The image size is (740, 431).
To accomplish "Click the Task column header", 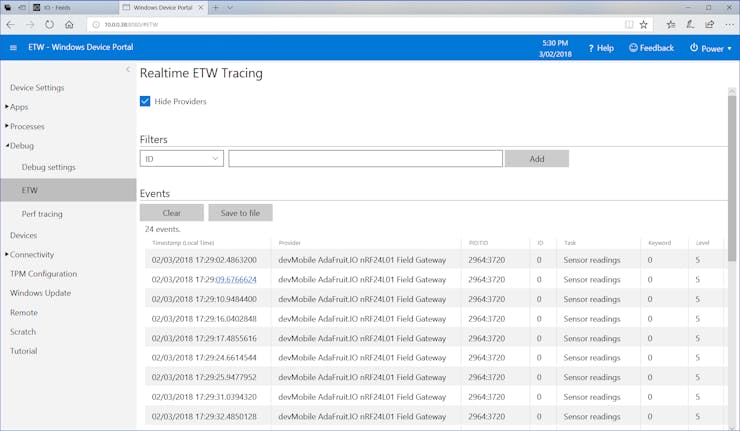I will click(x=570, y=243).
